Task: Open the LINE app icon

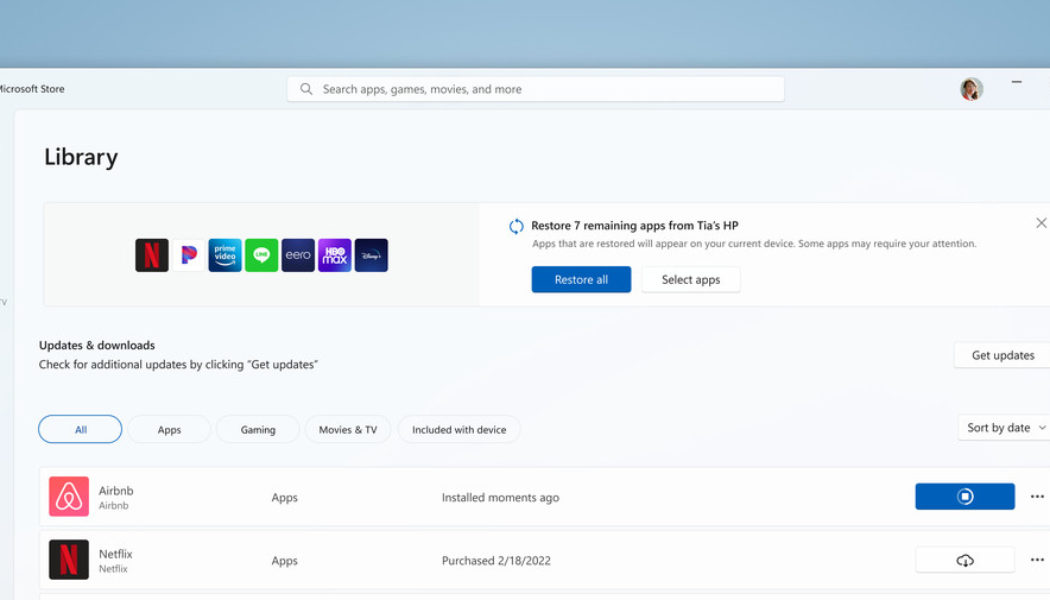Action: 261,254
